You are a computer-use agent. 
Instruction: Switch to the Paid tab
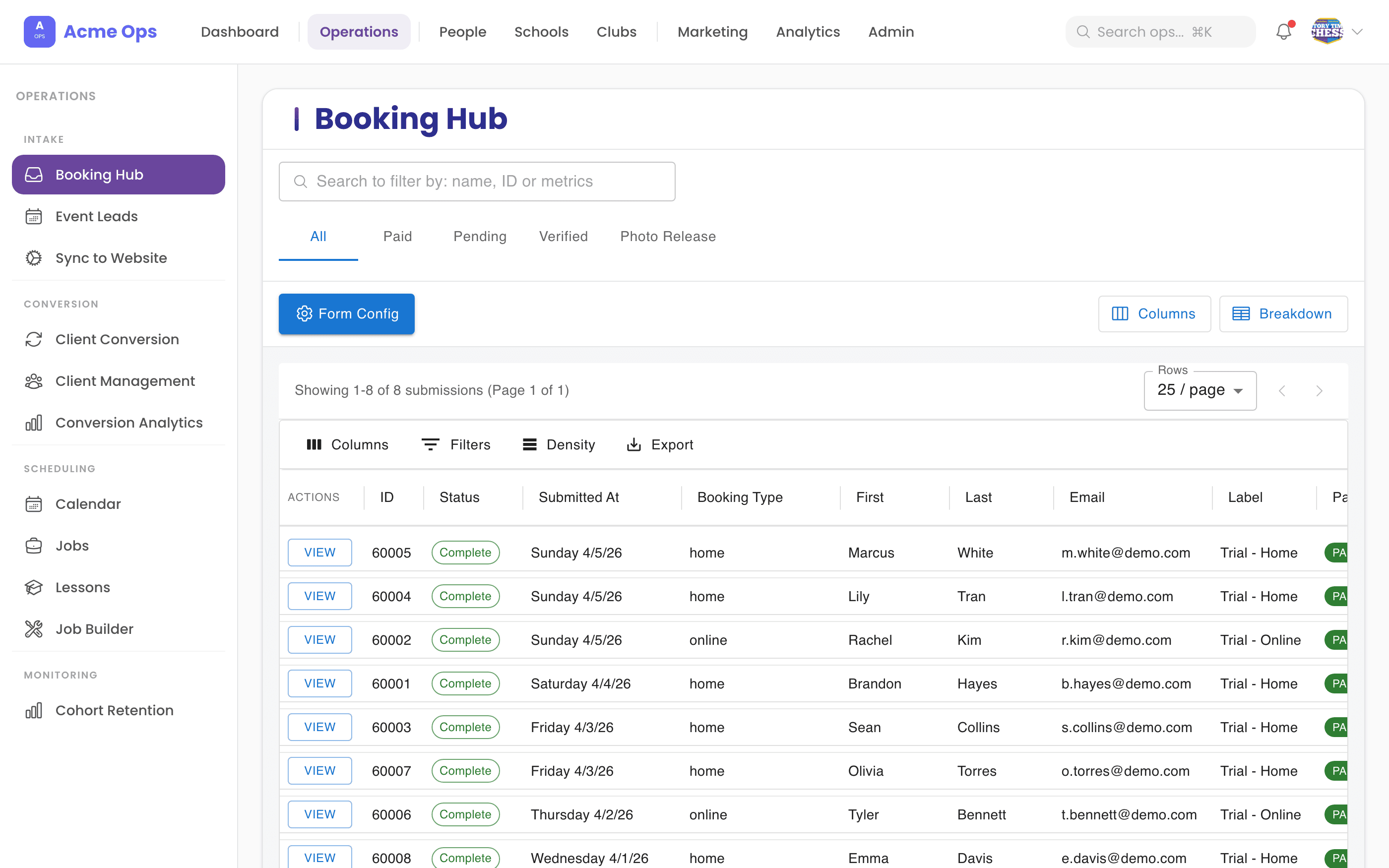click(397, 236)
